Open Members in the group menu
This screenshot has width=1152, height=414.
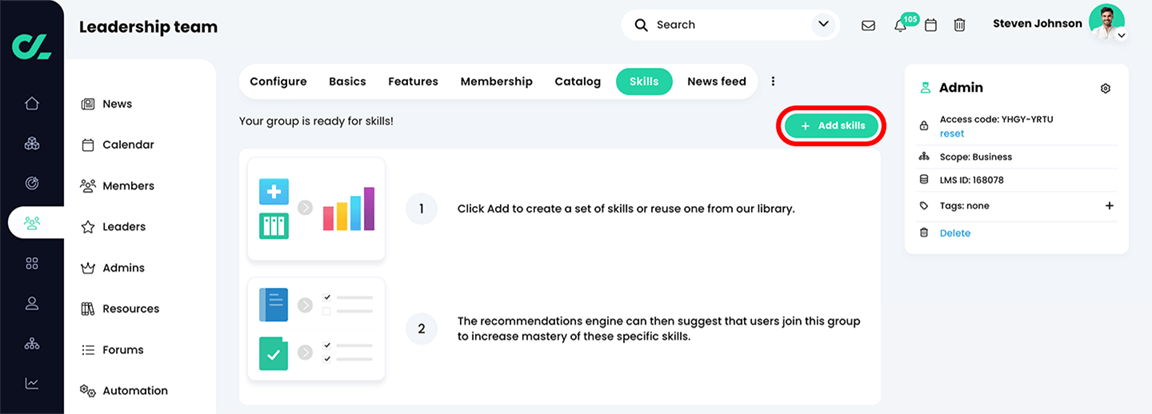118,186
